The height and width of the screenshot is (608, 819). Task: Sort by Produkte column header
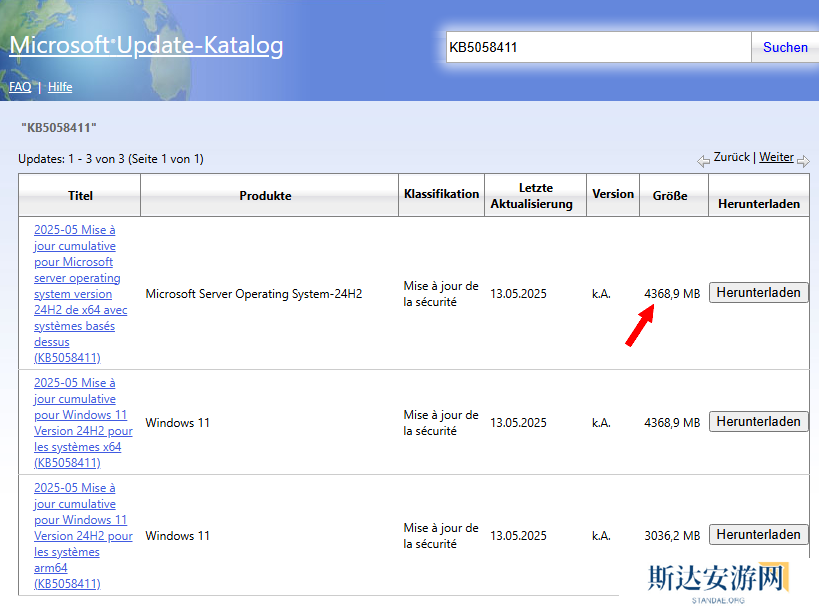pyautogui.click(x=265, y=196)
